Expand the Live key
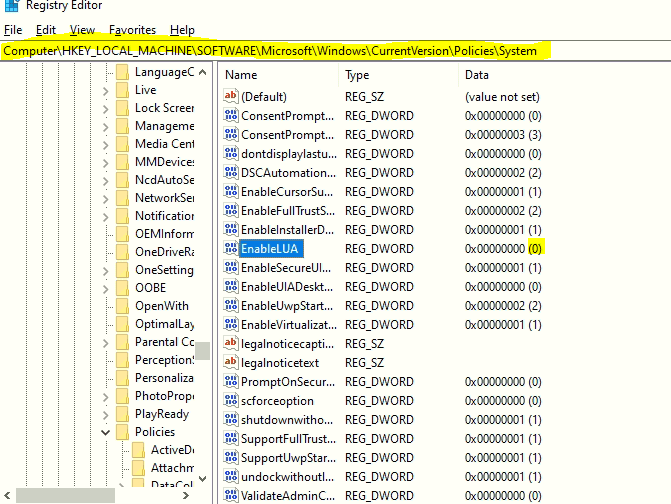The width and height of the screenshot is (671, 504). click(x=105, y=91)
